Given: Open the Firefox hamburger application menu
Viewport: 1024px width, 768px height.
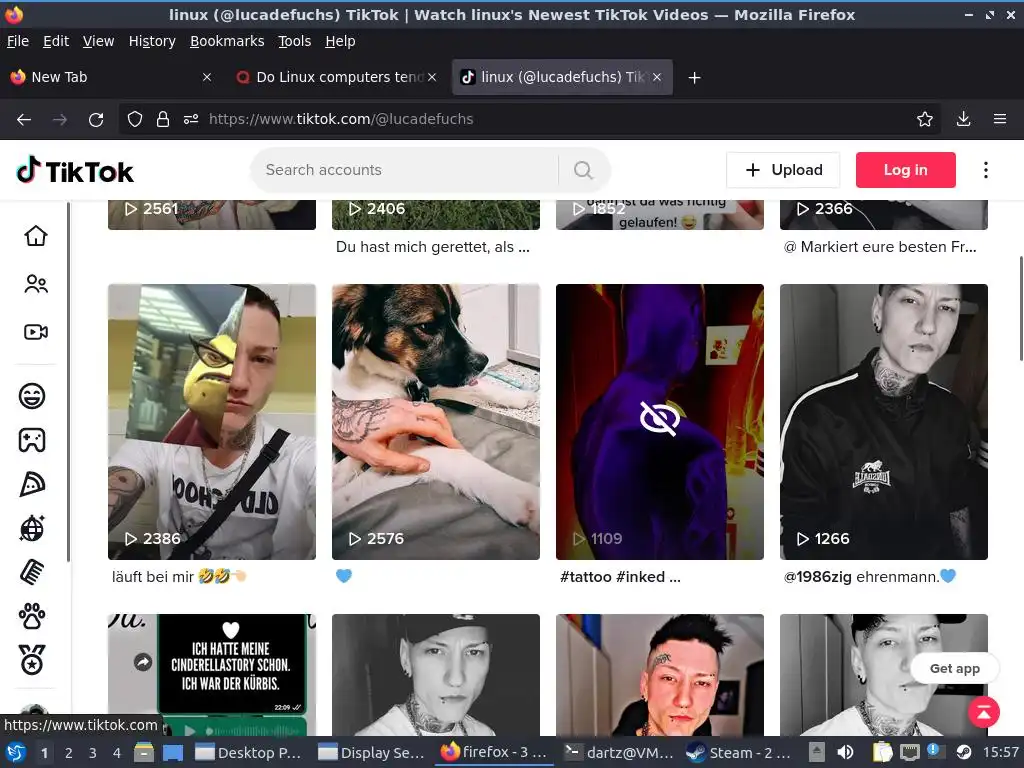Looking at the screenshot, I should coord(1000,119).
